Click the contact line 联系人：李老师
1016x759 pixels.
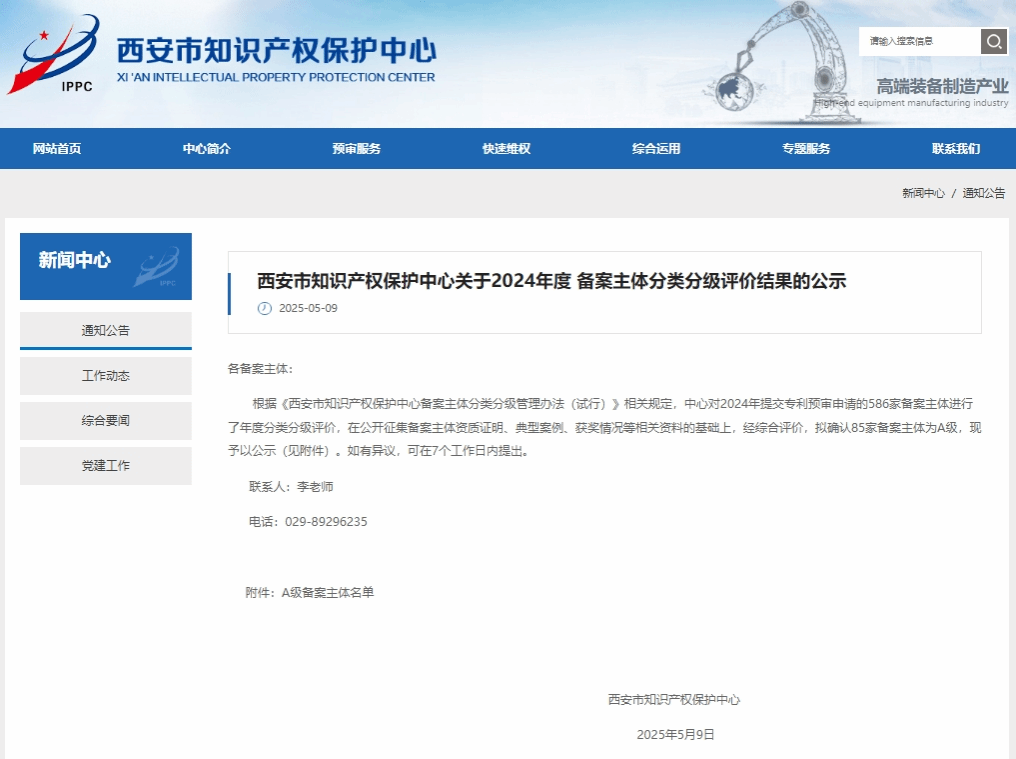[291, 487]
